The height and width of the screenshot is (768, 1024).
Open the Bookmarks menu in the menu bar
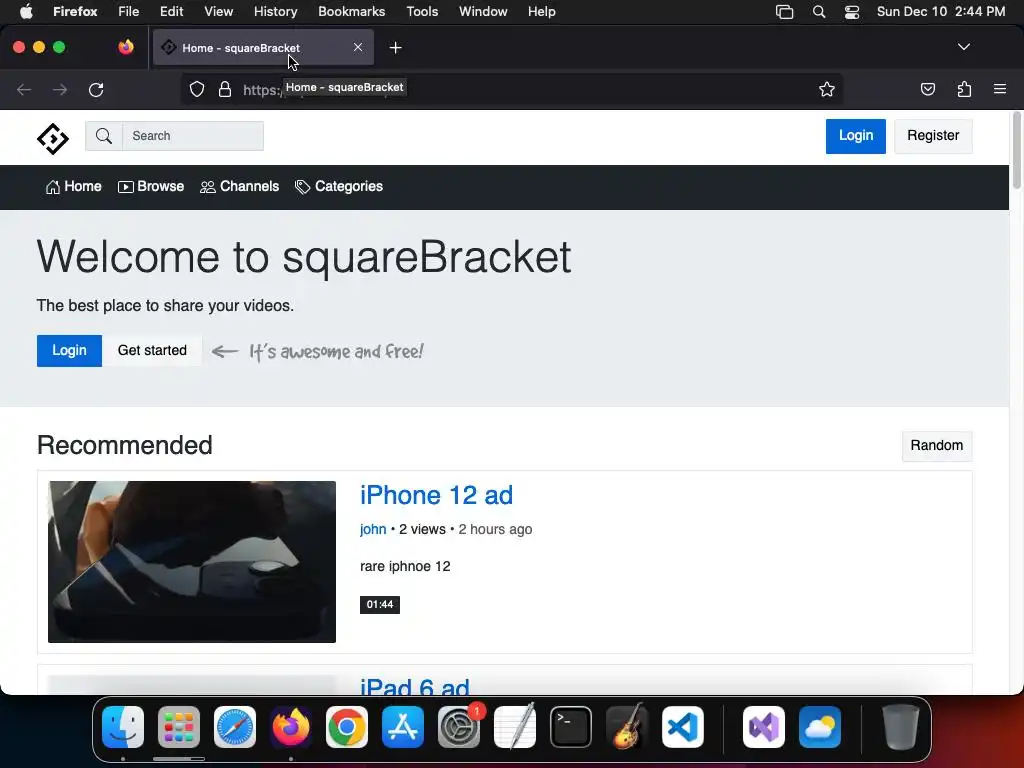coord(351,12)
